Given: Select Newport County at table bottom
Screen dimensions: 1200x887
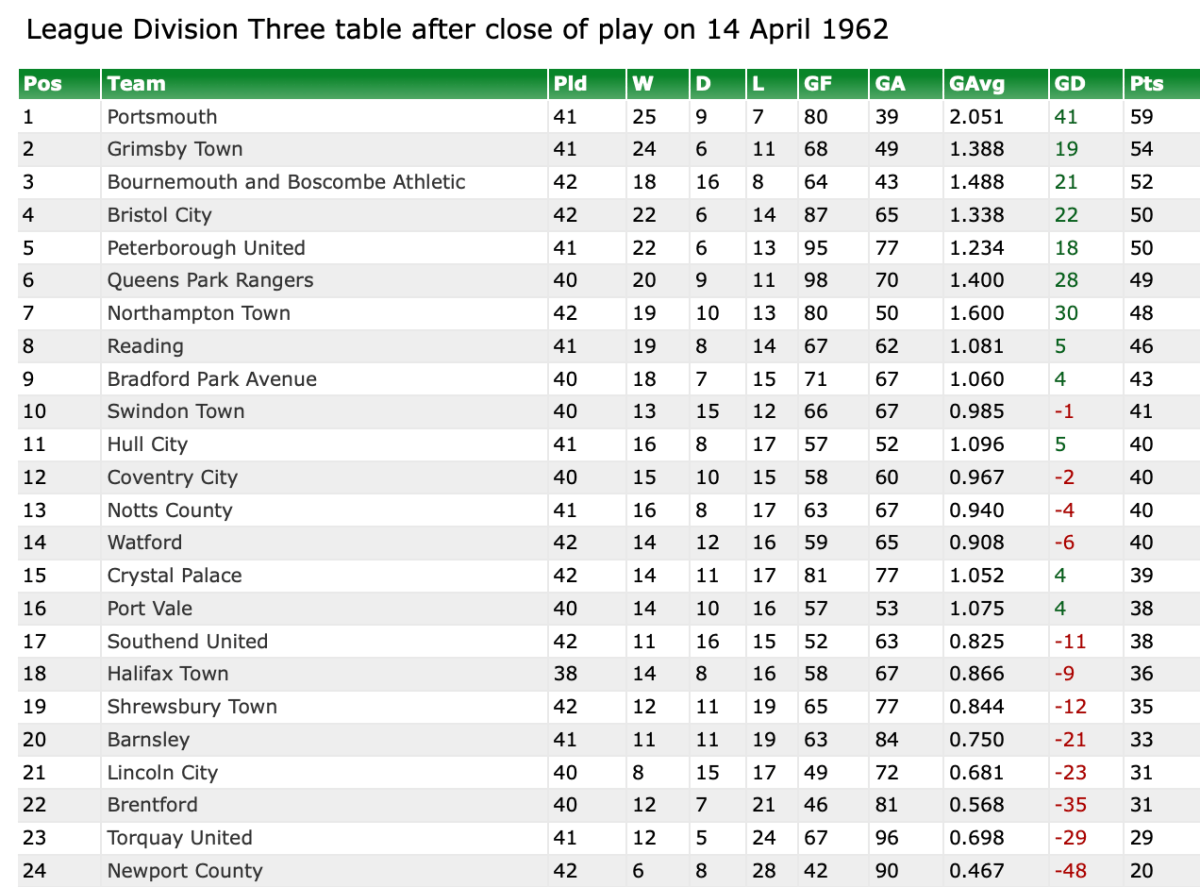Looking at the screenshot, I should pos(185,871).
